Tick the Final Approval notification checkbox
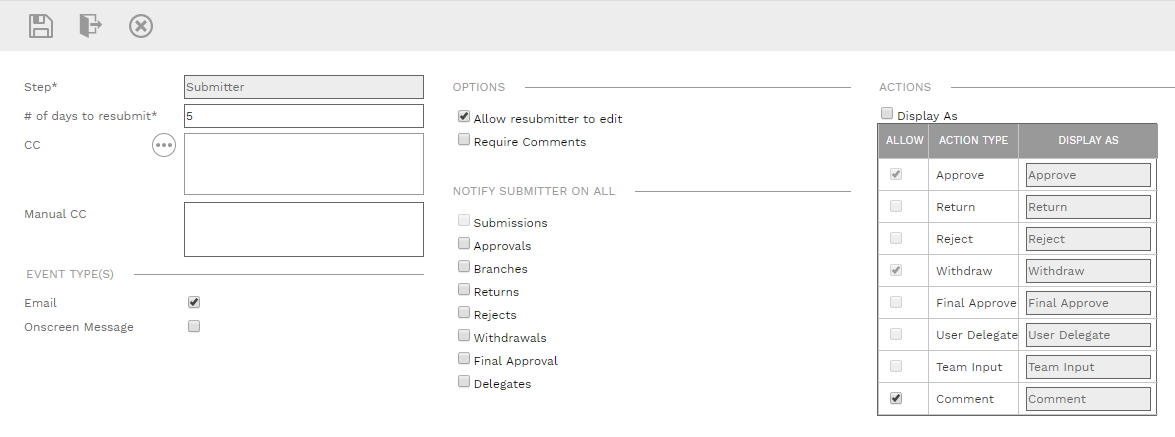 464,359
